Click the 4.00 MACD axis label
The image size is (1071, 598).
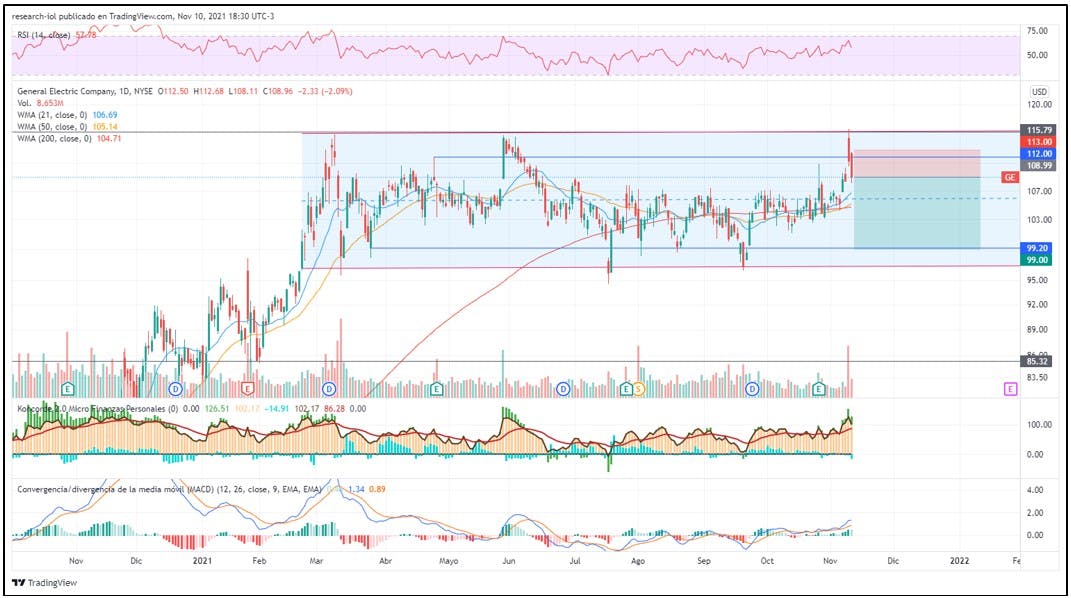click(x=1035, y=489)
